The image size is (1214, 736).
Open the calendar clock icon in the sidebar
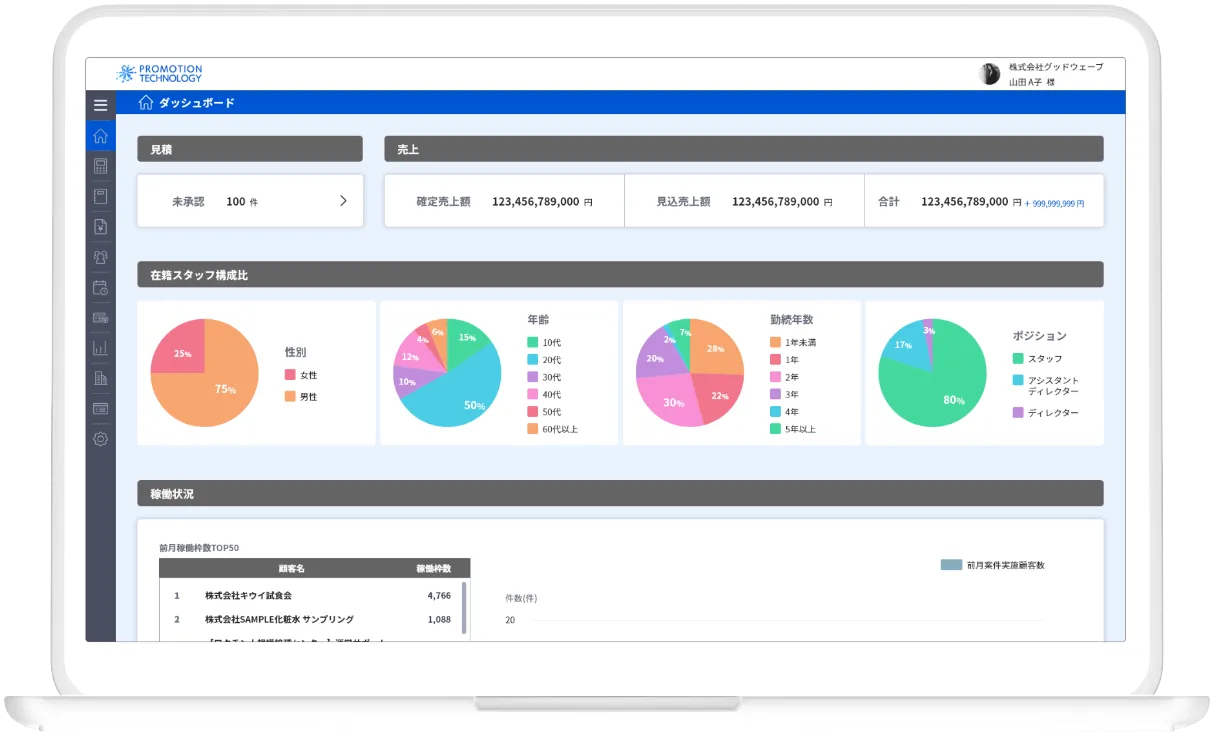[x=100, y=288]
